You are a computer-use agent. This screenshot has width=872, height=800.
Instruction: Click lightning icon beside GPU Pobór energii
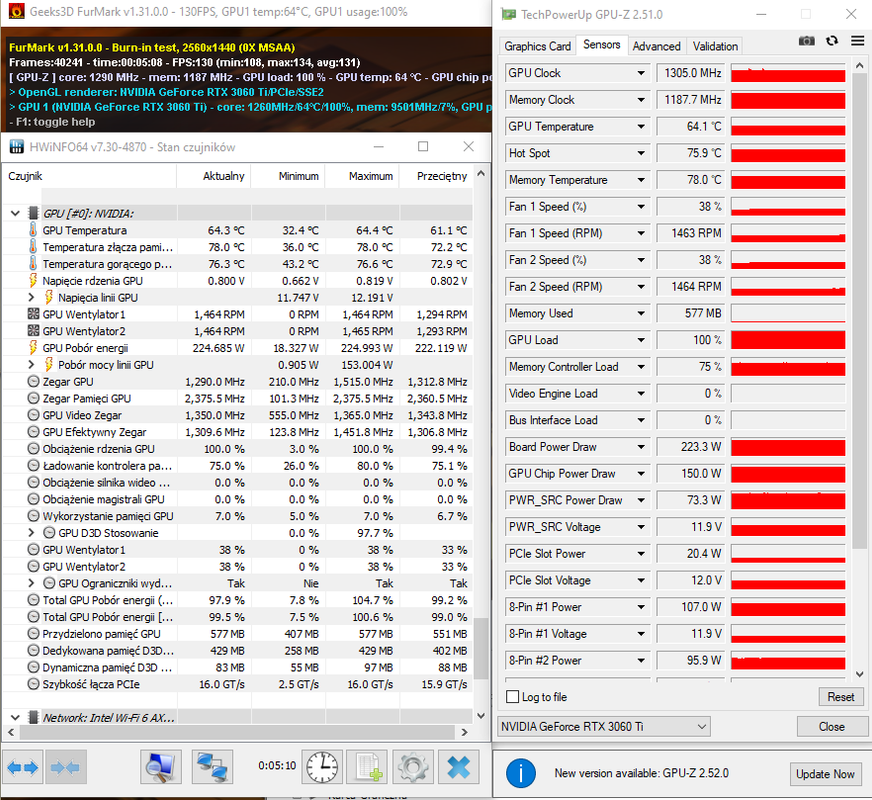tap(33, 348)
